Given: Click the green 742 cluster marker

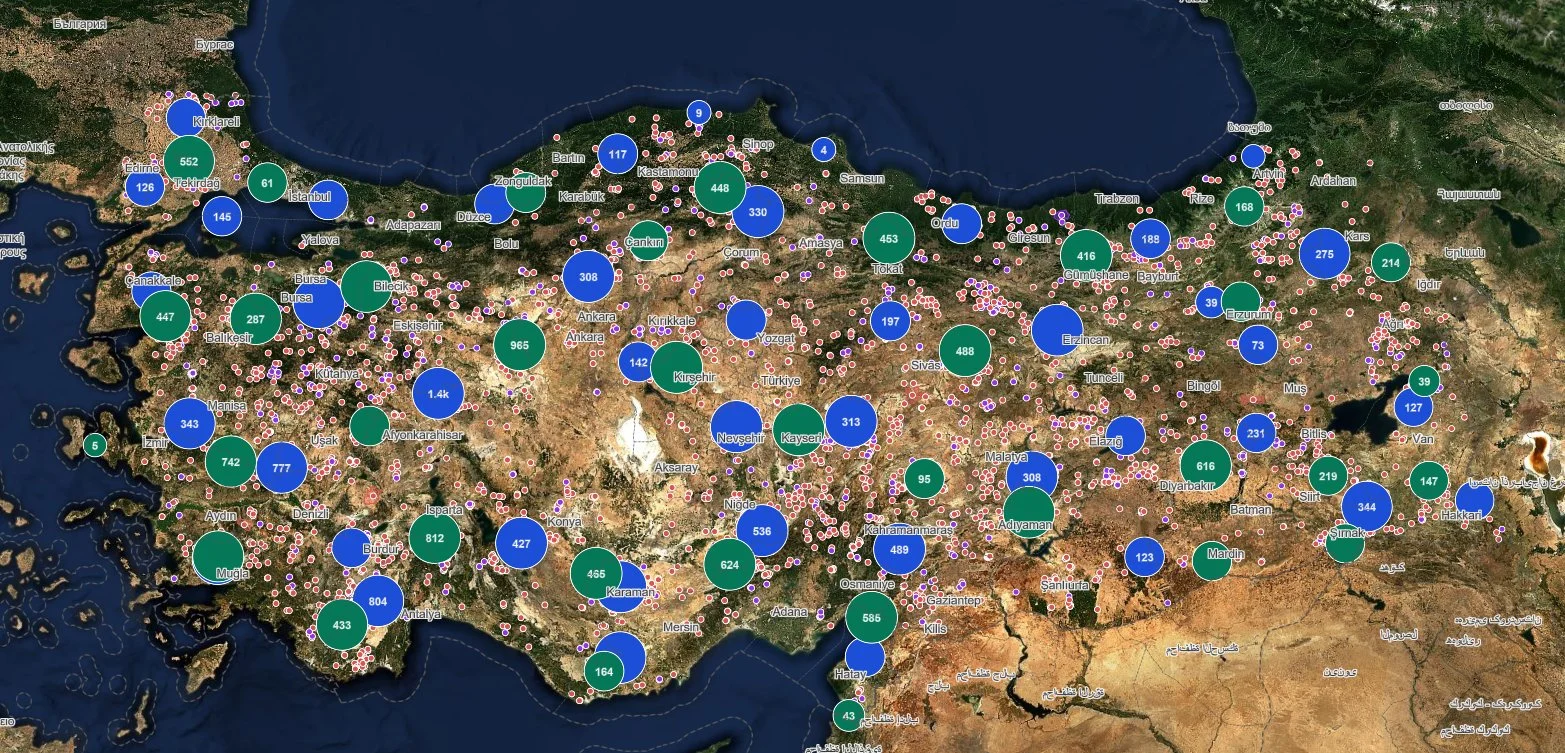Looking at the screenshot, I should 231,462.
